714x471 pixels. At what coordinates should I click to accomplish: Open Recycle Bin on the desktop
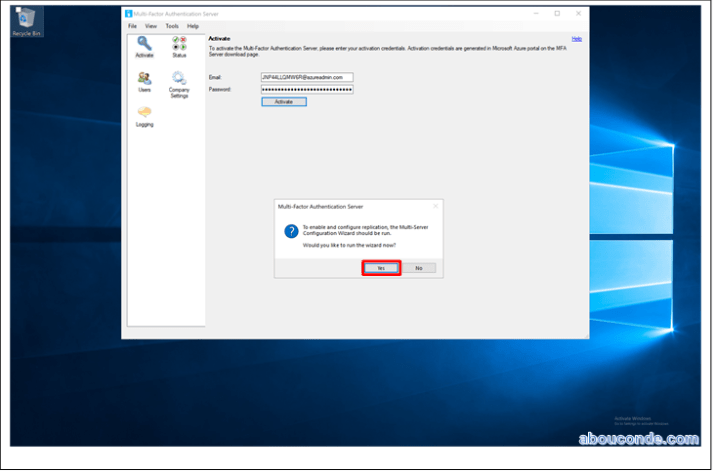tap(24, 20)
